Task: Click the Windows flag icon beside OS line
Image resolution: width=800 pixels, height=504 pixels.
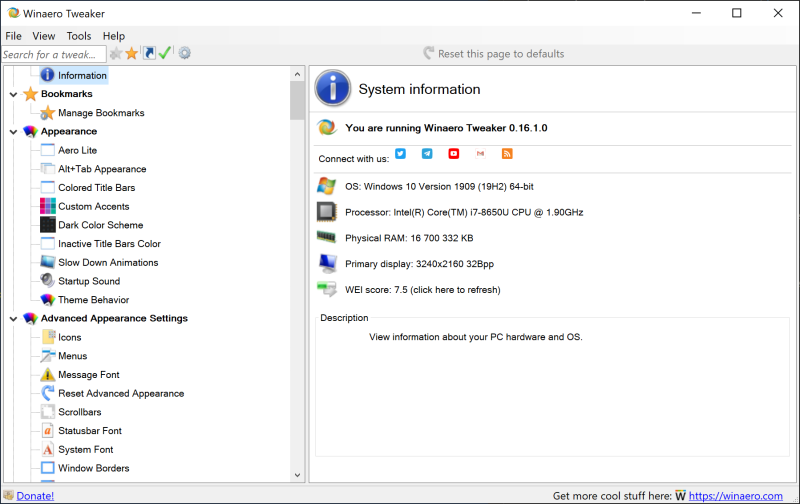Action: point(327,186)
